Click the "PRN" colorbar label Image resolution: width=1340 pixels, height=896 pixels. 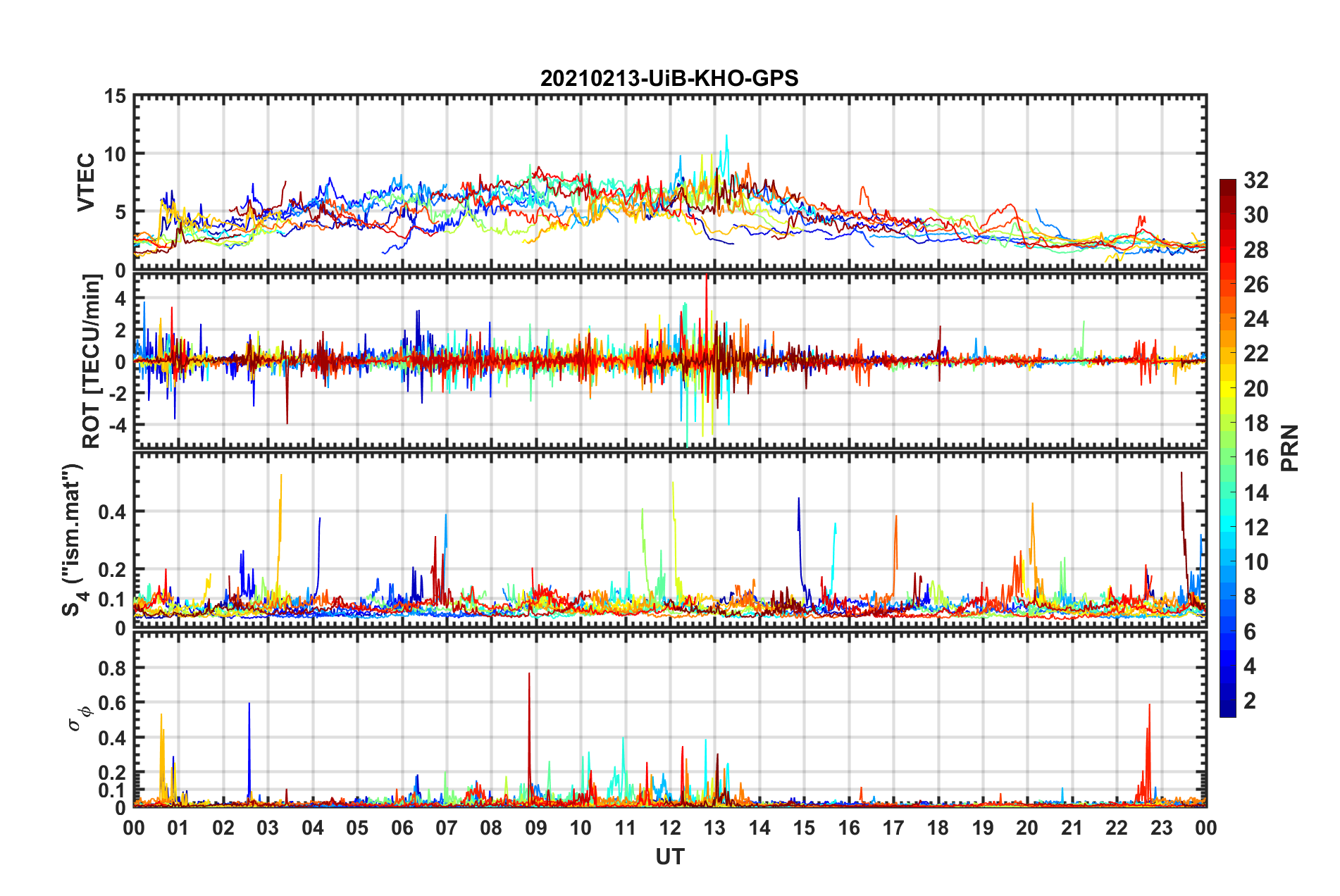click(x=1290, y=448)
